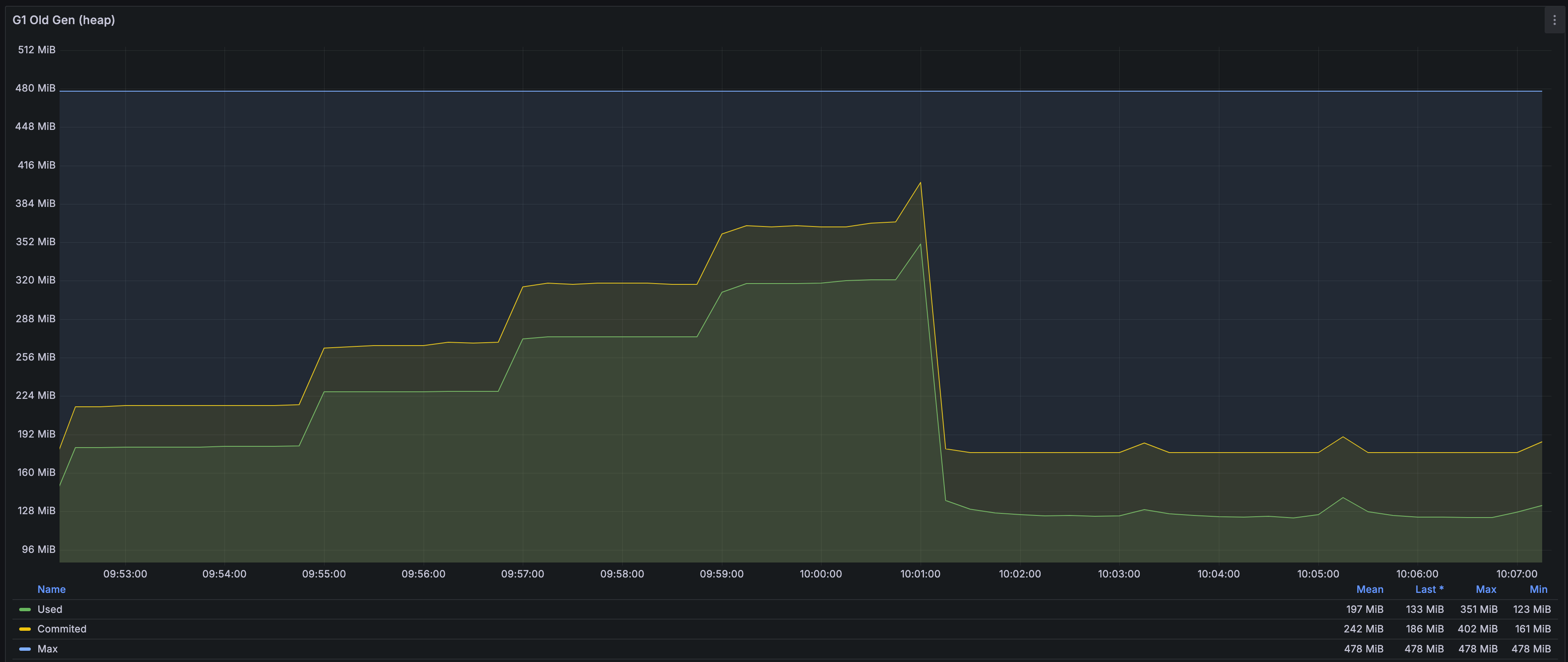Sort legend by Min column header
Screen dimensions: 1568x662
1538,589
